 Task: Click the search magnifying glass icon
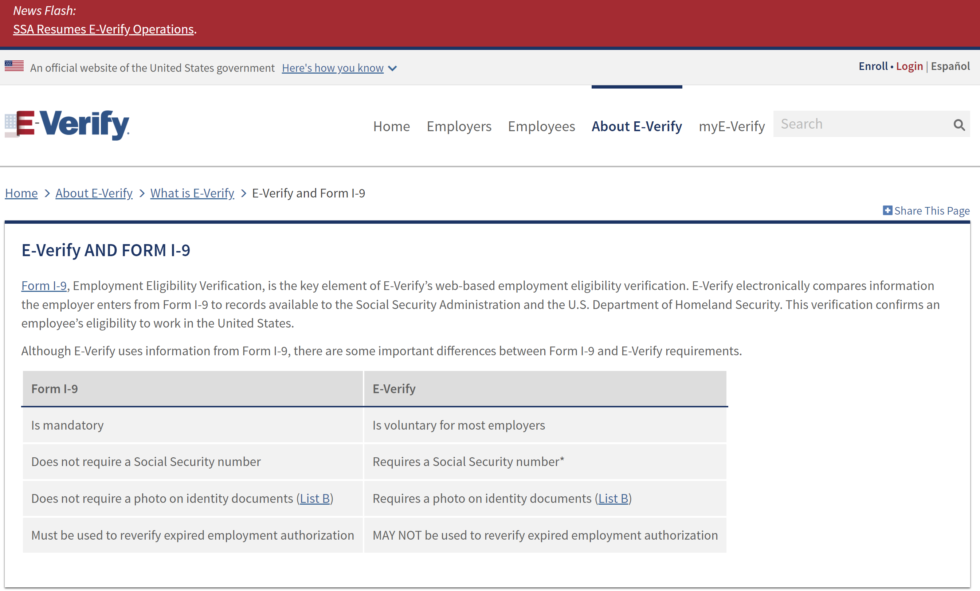pyautogui.click(x=959, y=125)
